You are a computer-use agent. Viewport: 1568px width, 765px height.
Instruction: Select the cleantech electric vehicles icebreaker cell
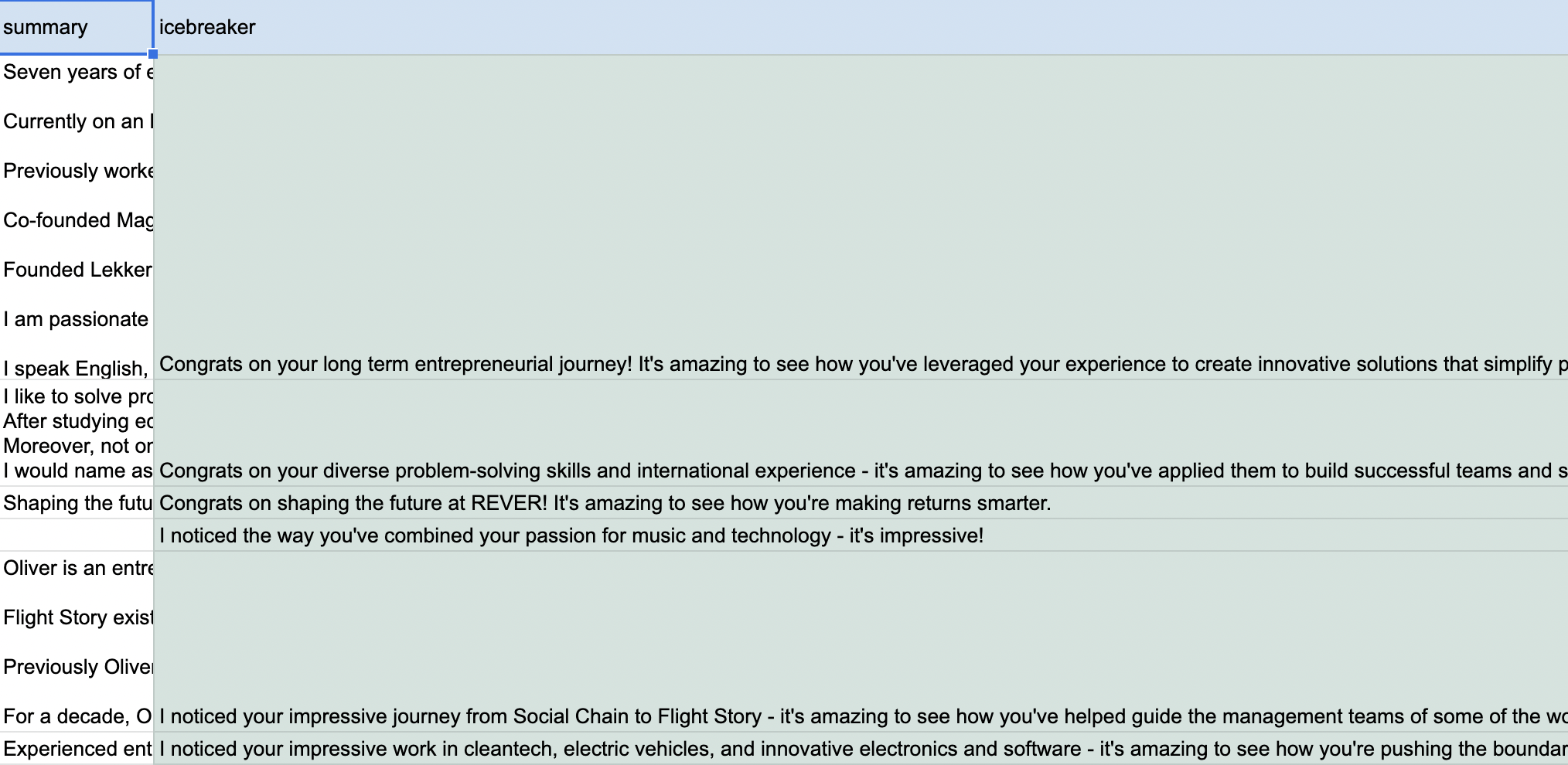click(x=858, y=750)
